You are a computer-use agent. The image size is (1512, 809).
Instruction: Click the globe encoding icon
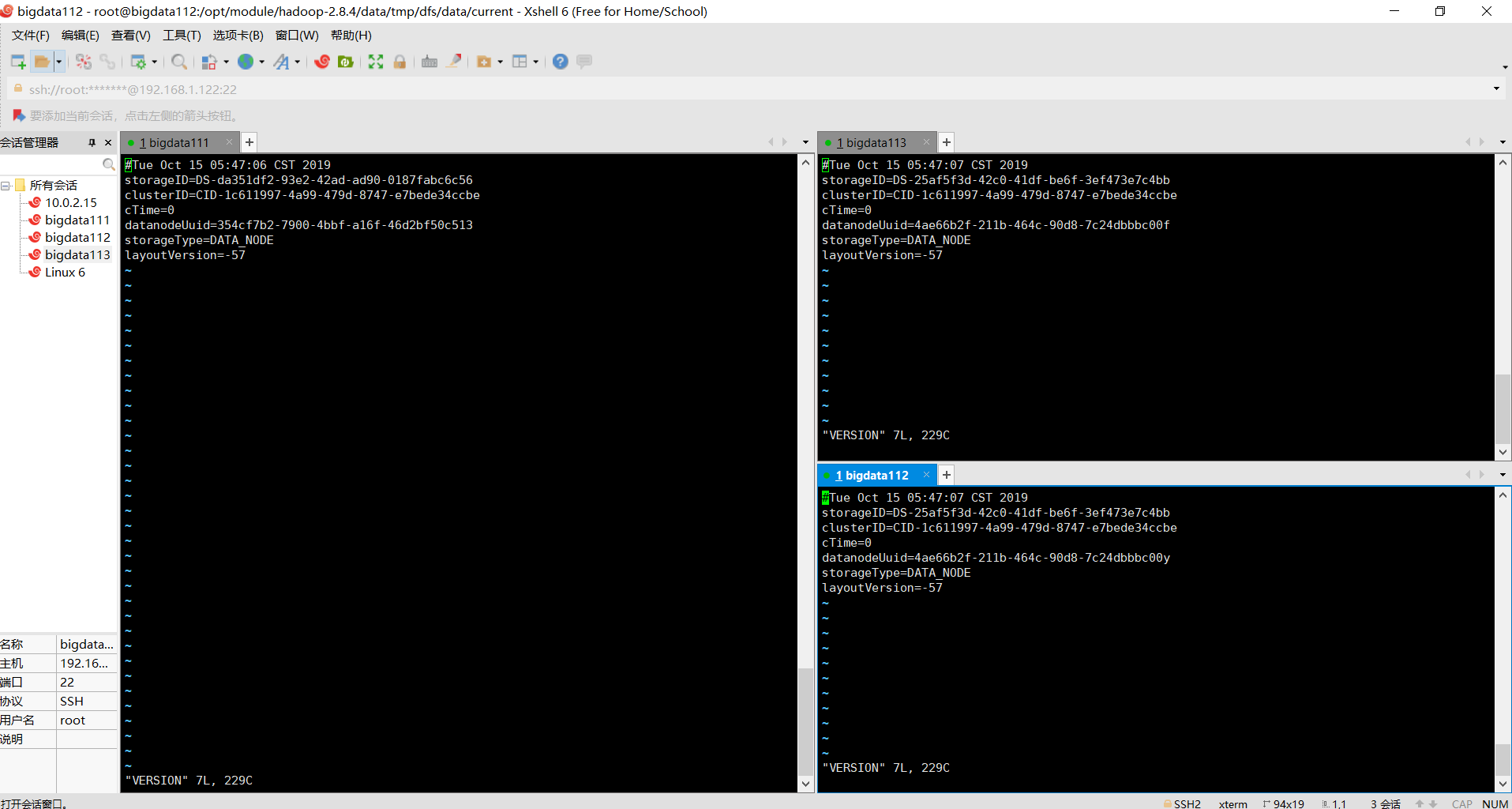pos(246,62)
